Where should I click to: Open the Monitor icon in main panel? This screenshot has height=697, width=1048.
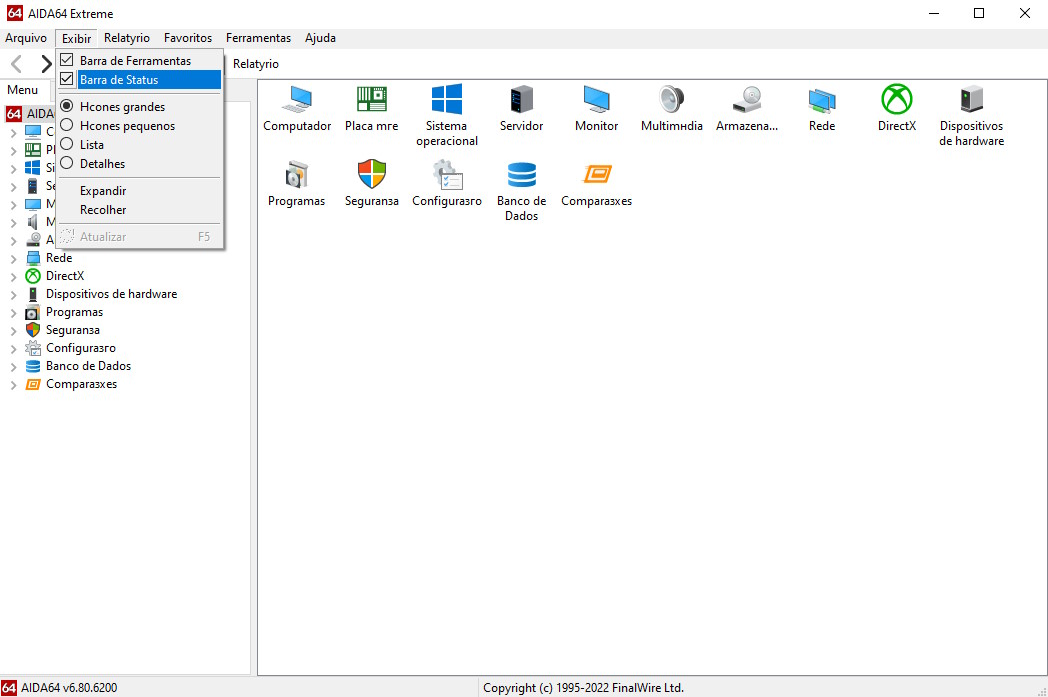pos(596,100)
